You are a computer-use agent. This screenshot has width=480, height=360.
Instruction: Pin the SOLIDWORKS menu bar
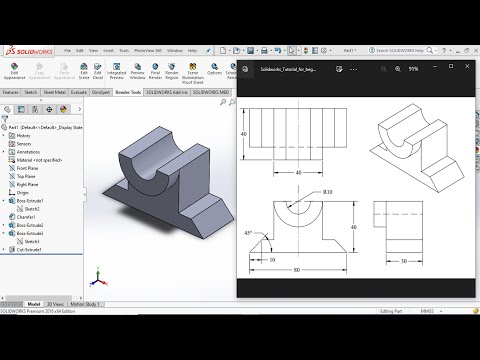coord(208,51)
